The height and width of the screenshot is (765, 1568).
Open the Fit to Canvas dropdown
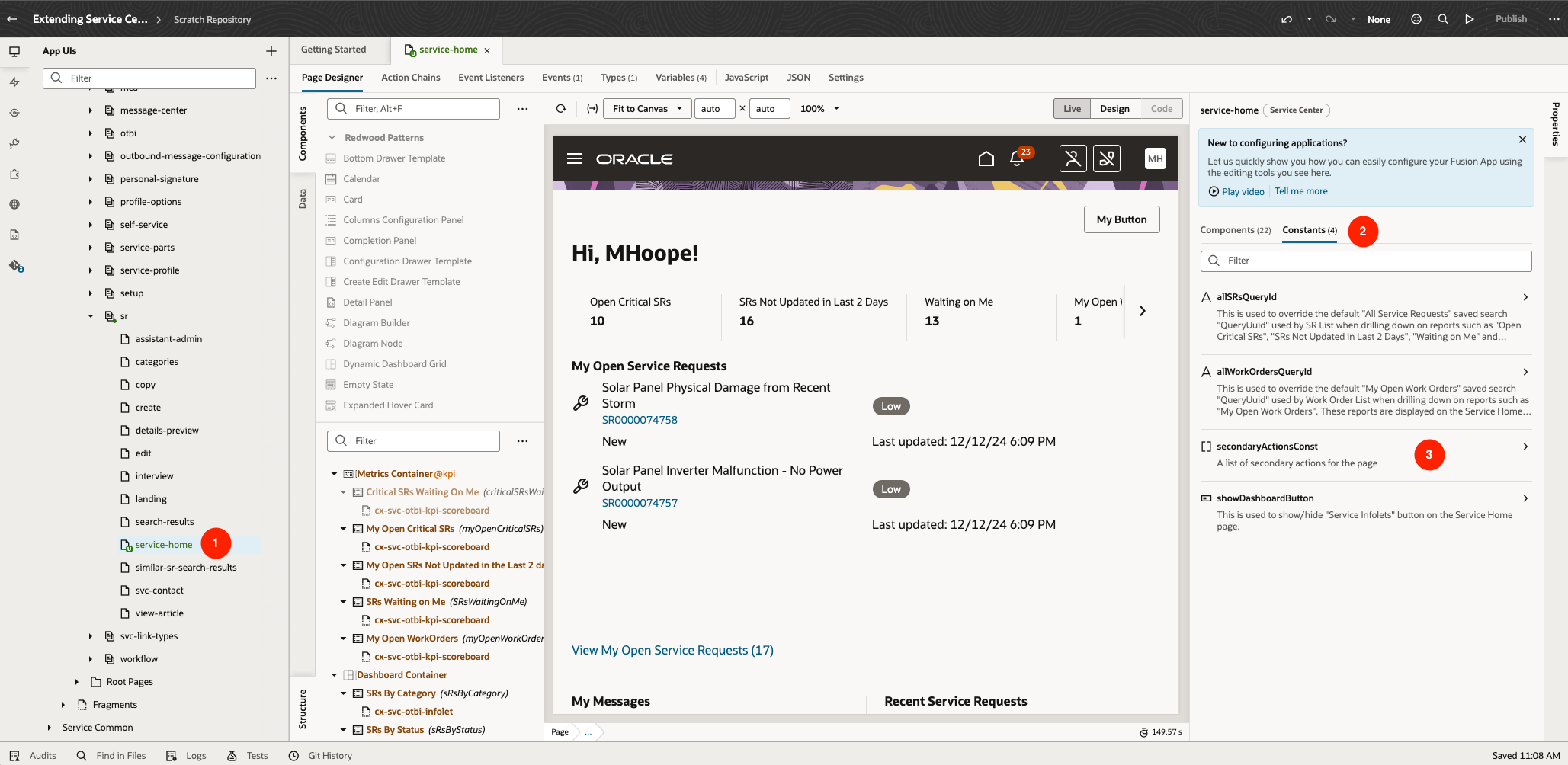[648, 109]
